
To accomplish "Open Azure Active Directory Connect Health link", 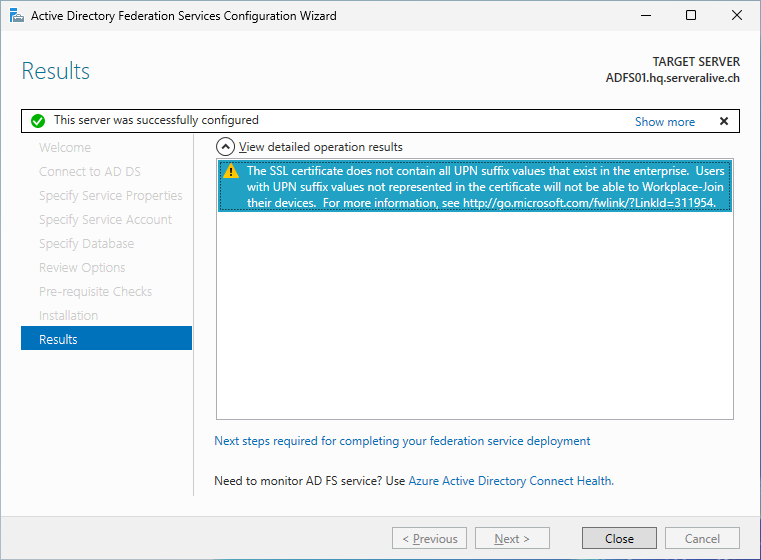I will [x=511, y=481].
